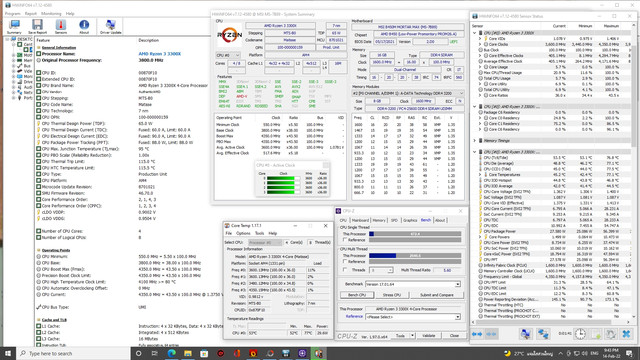The width and height of the screenshot is (640, 360).
Task: Open Sensors thermometer icon in HWiNFO toolbar
Action: [x=61, y=27]
